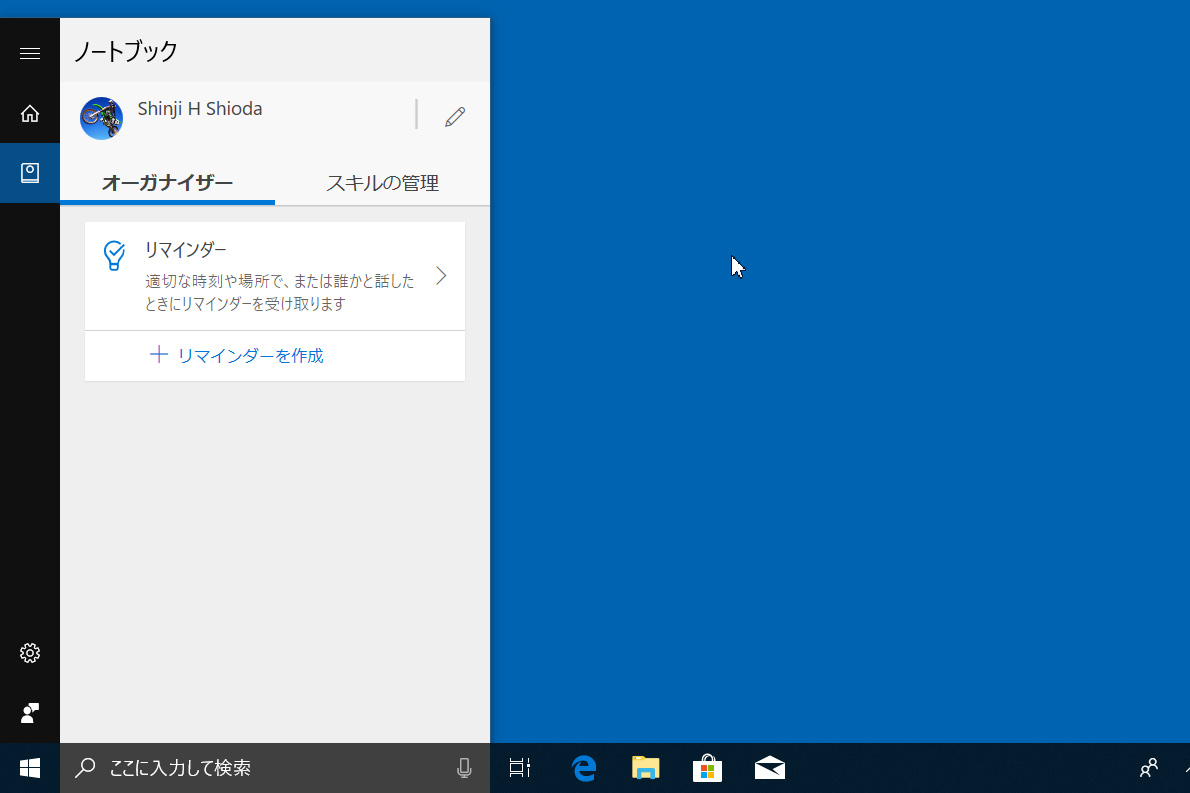Open File Explorer from taskbar
The width and height of the screenshot is (1190, 793).
(x=645, y=768)
